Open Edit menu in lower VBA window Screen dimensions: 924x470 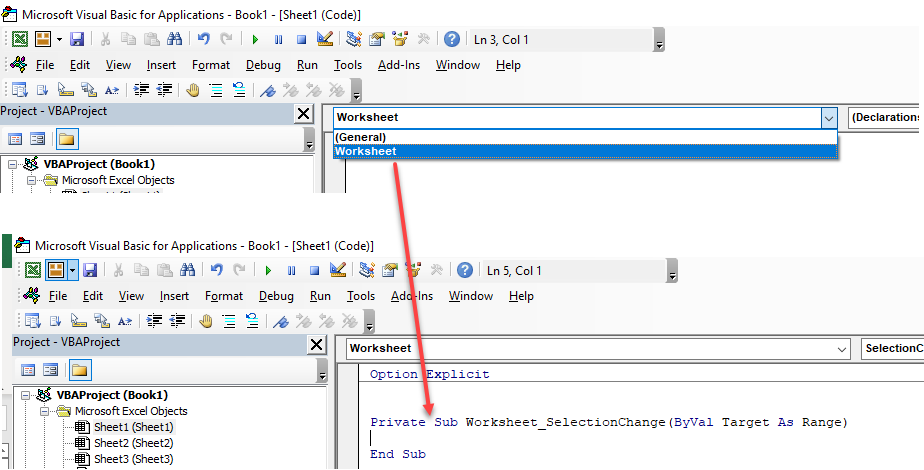[x=93, y=296]
